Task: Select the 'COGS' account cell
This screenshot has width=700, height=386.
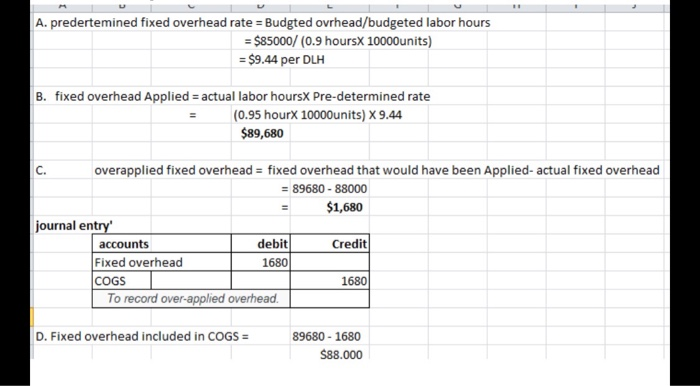Action: click(x=121, y=281)
